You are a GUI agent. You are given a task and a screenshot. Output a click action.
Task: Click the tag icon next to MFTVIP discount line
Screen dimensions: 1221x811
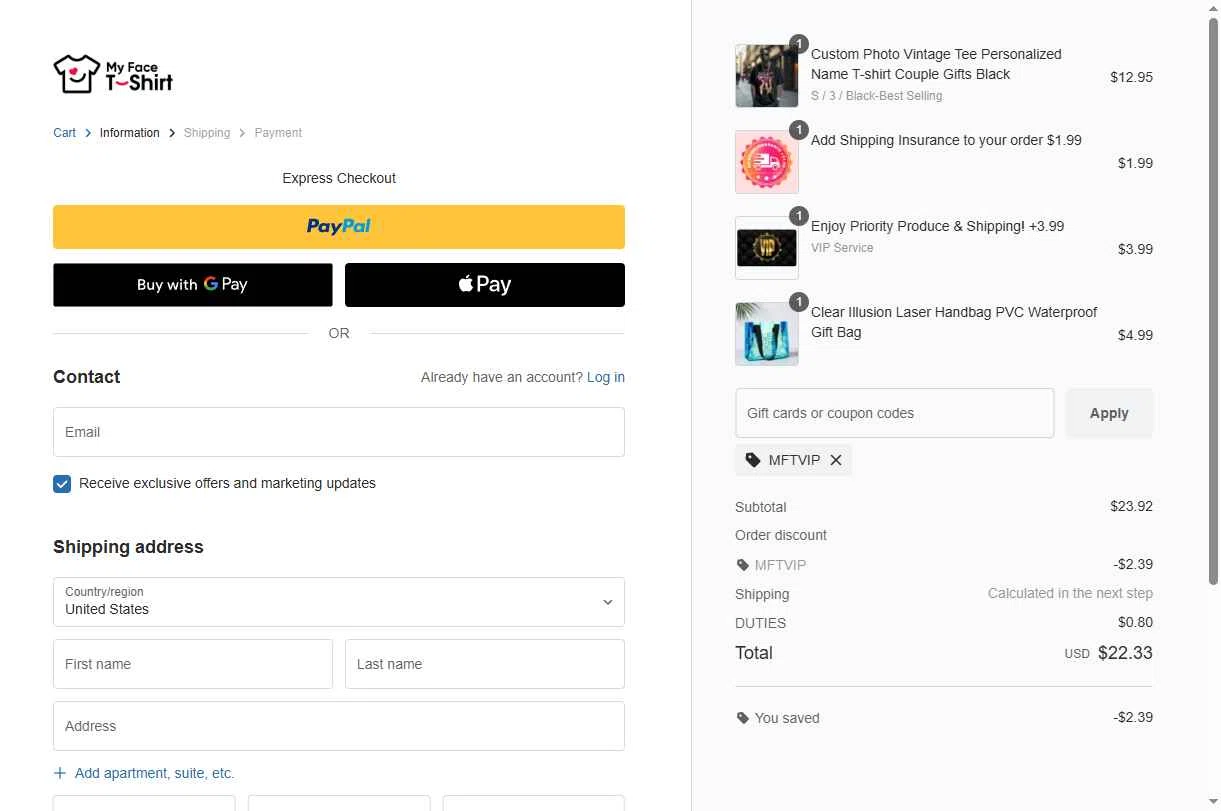(742, 565)
